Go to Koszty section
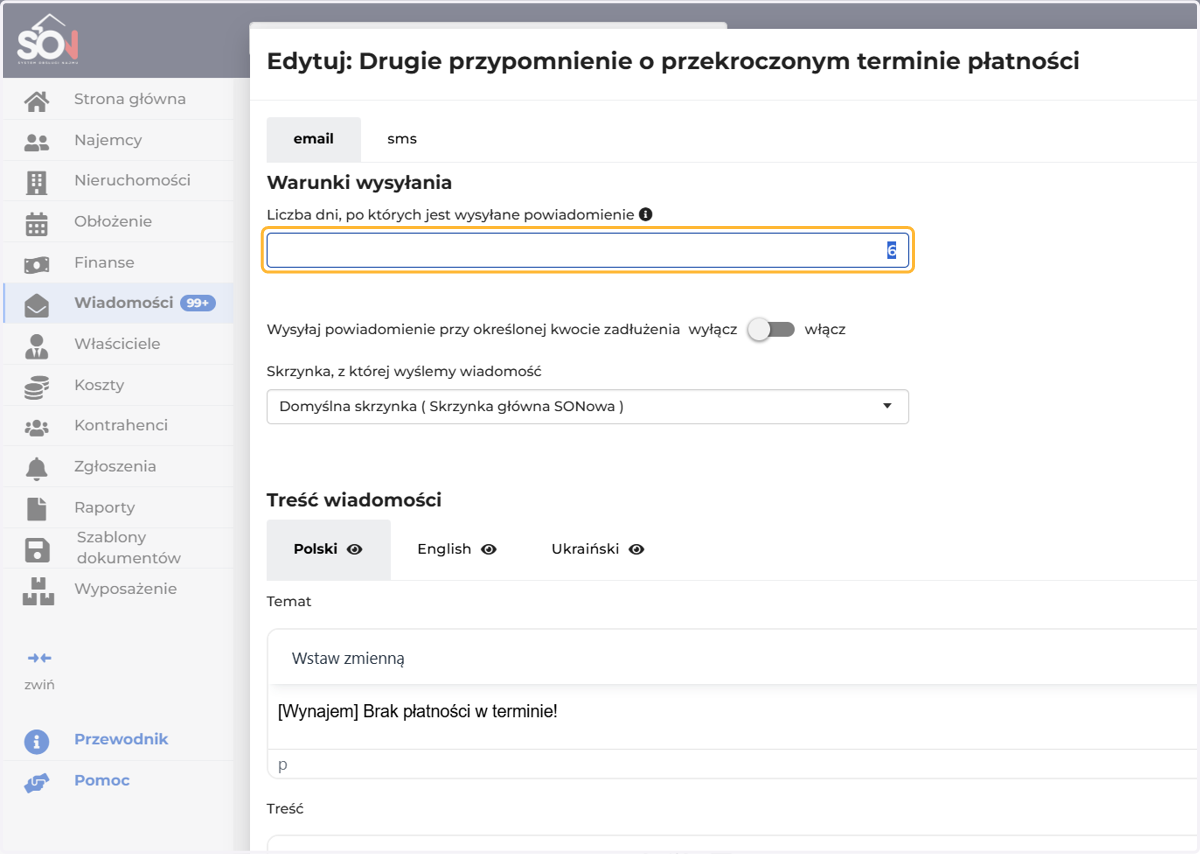The height and width of the screenshot is (854, 1200). coord(99,385)
